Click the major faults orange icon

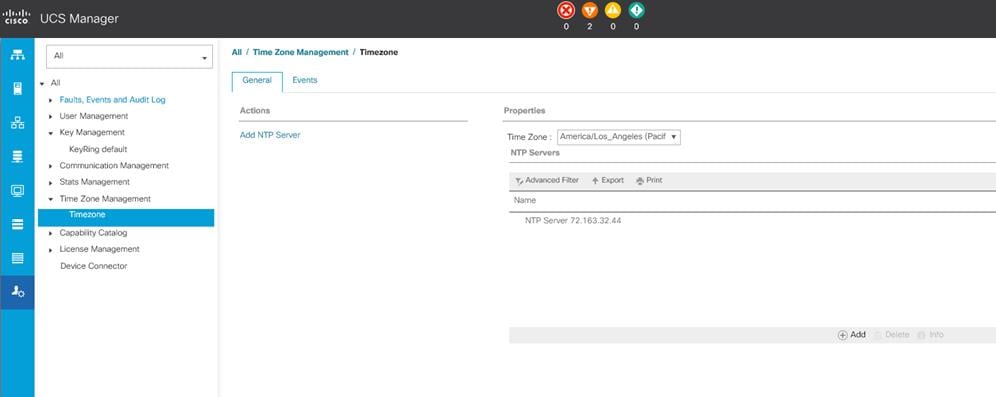click(589, 11)
